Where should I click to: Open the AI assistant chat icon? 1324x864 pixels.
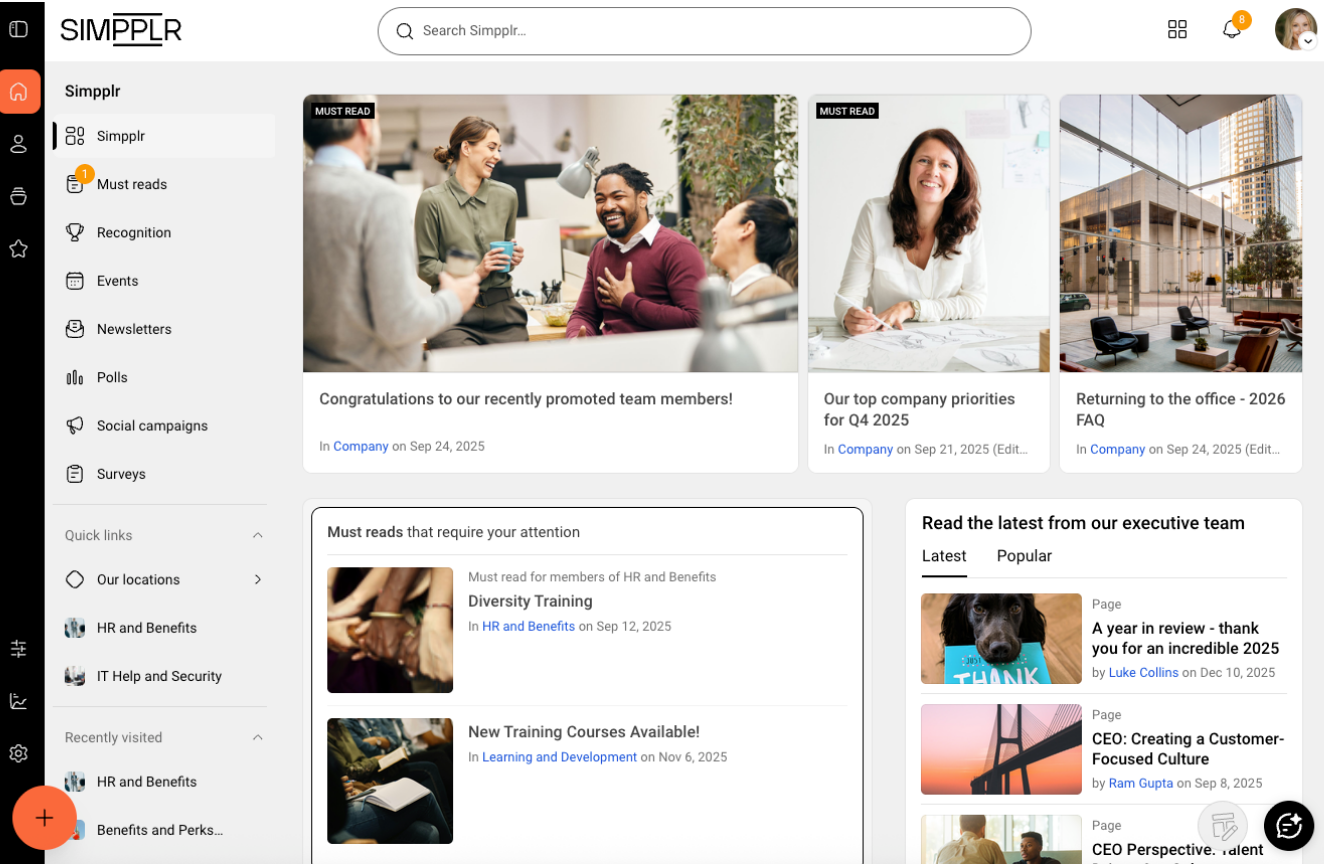1288,825
